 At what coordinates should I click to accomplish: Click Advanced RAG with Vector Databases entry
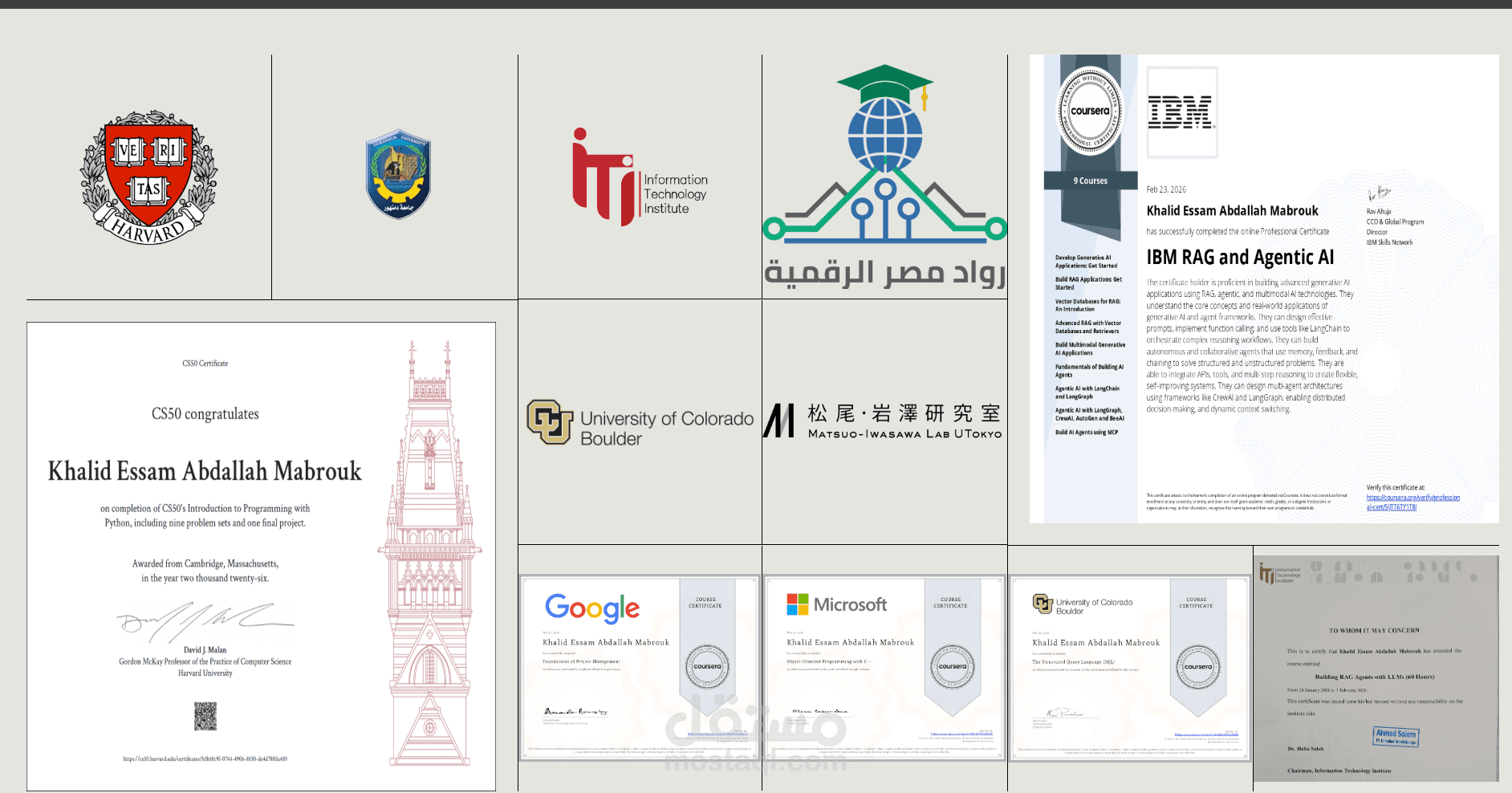pos(1087,327)
